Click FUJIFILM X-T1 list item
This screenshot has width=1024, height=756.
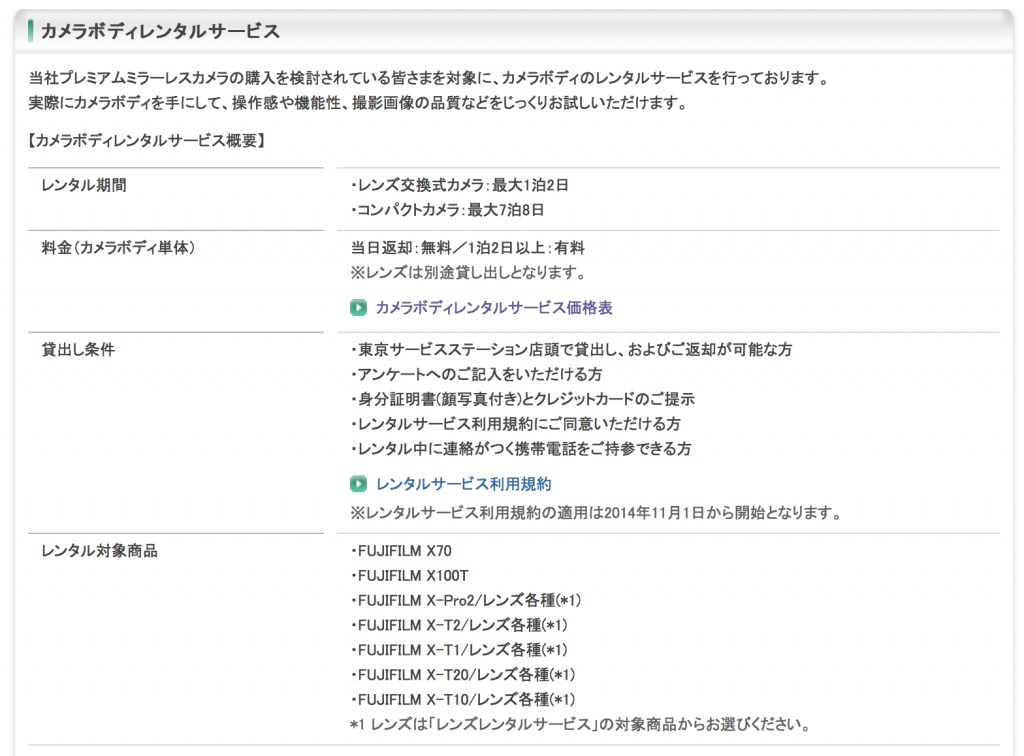coord(459,650)
